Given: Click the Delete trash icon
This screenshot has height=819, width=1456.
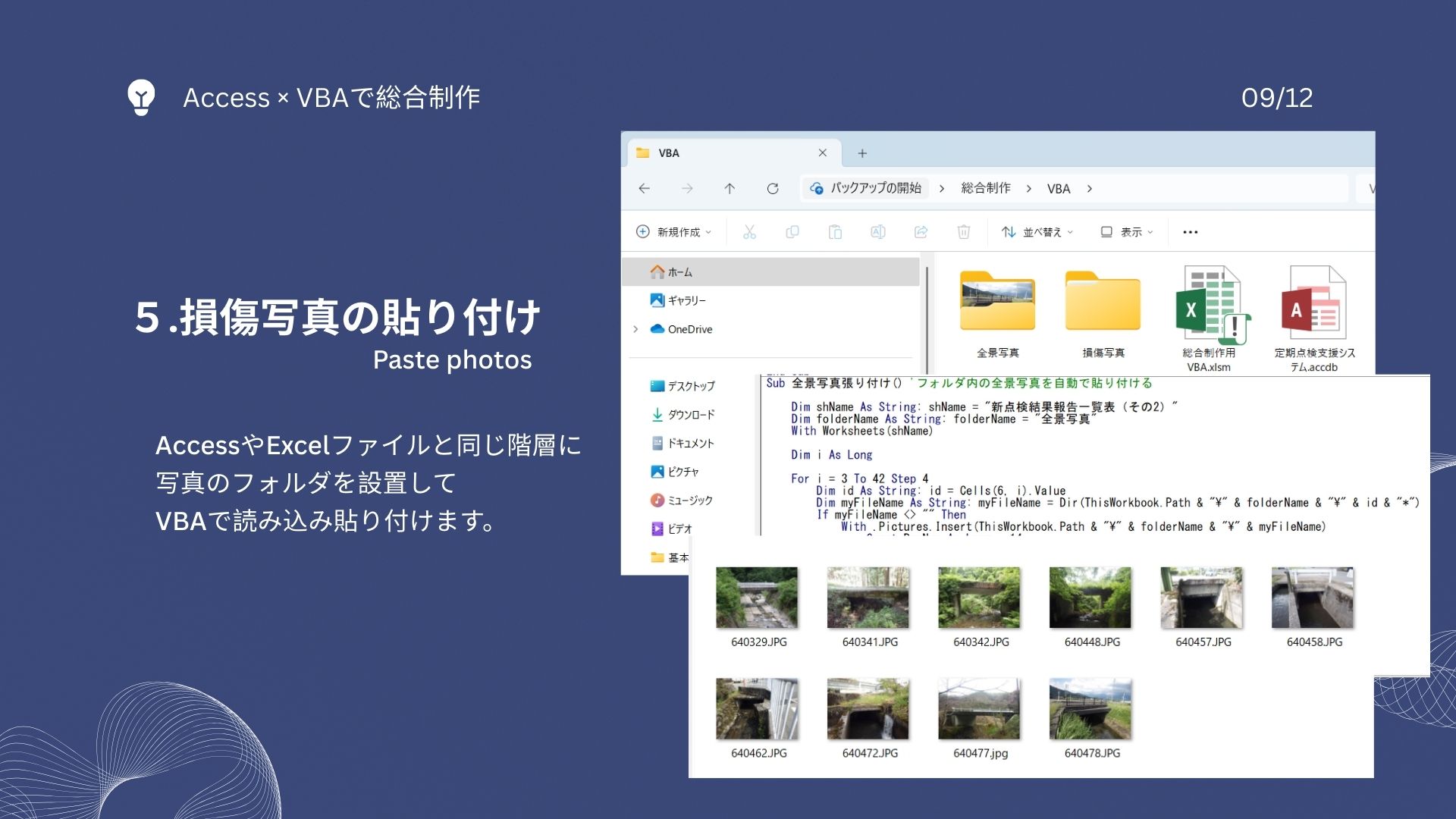Looking at the screenshot, I should pos(963,232).
